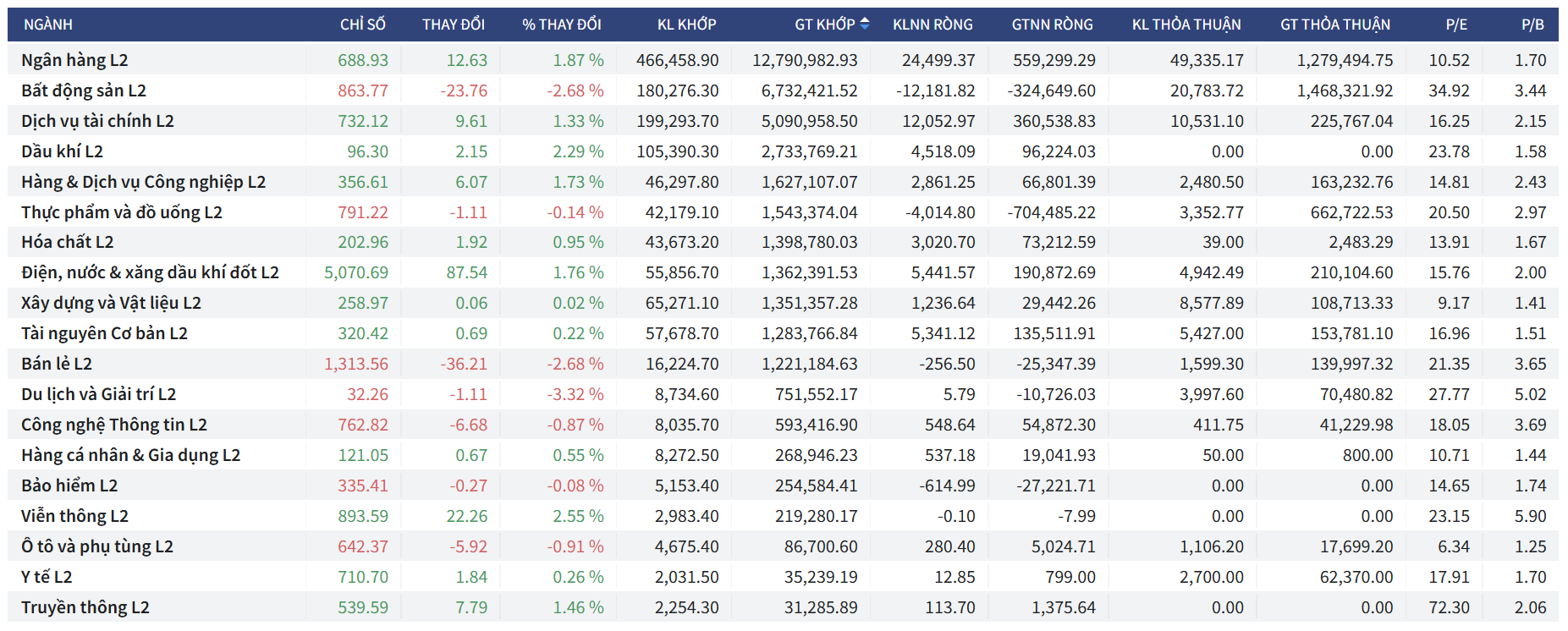
Task: Sort by KL THỎA THUẬN header
Action: (x=1186, y=25)
